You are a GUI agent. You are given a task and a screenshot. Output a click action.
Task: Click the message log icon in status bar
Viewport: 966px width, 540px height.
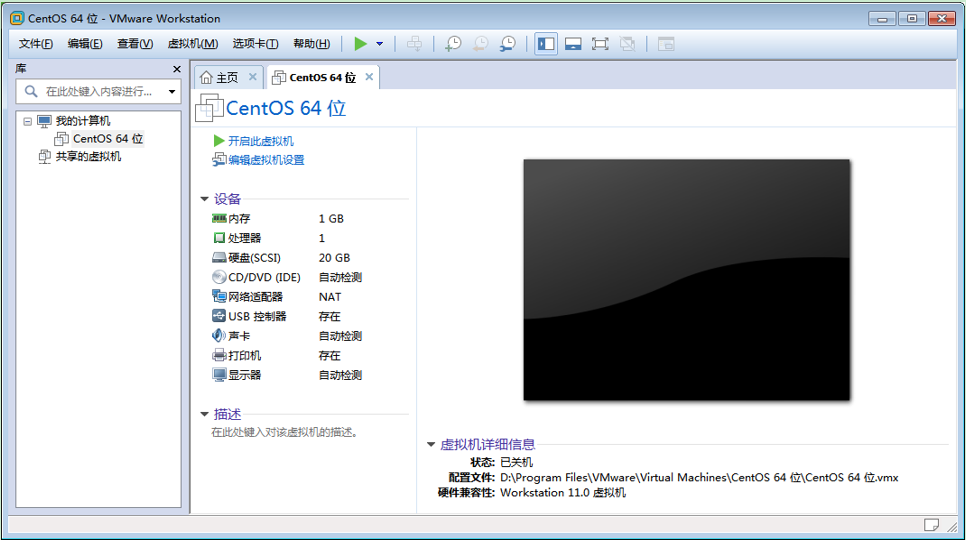pyautogui.click(x=932, y=525)
